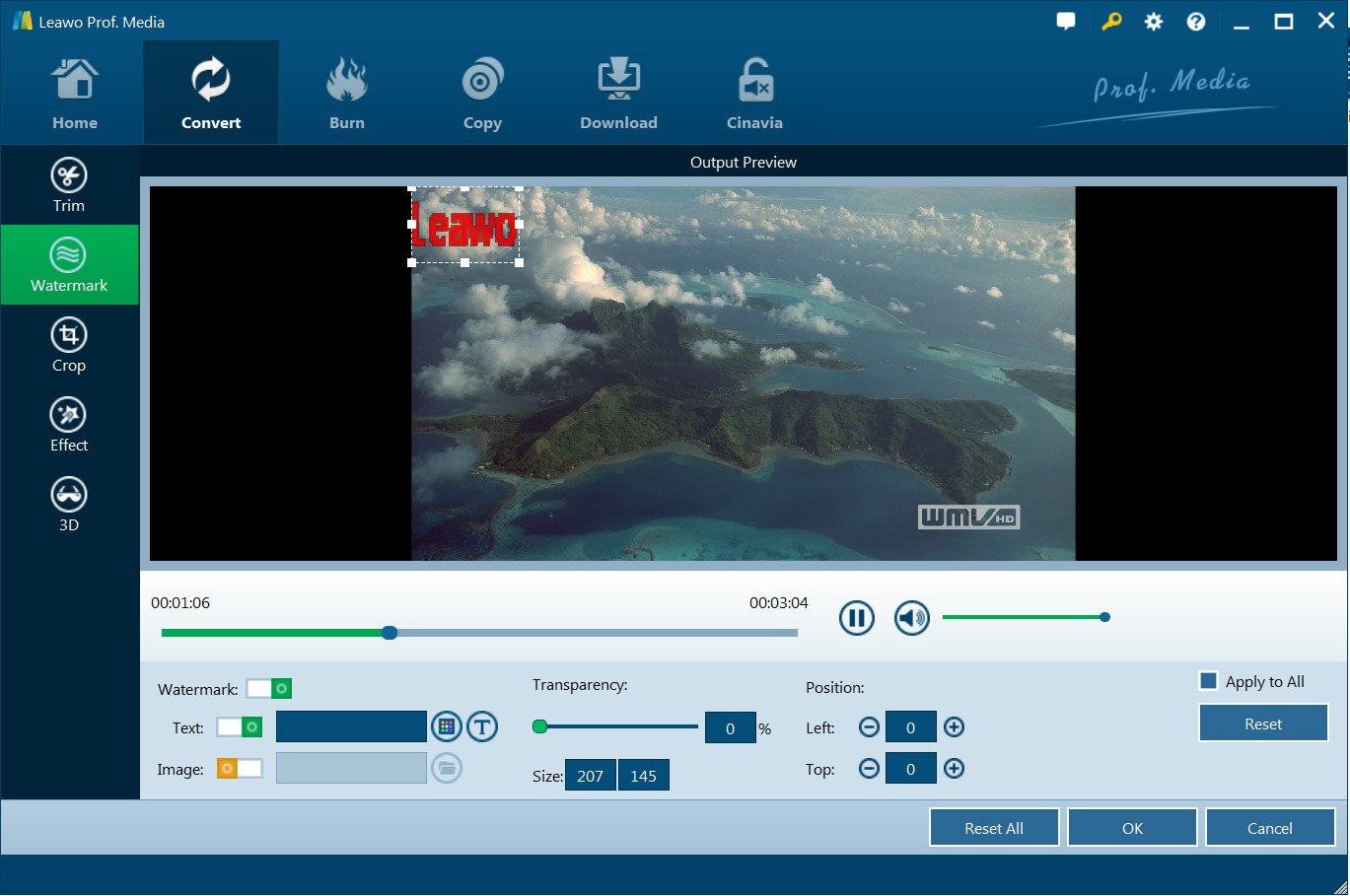Go to the Download tab
1350x896 pixels.
click(x=618, y=94)
